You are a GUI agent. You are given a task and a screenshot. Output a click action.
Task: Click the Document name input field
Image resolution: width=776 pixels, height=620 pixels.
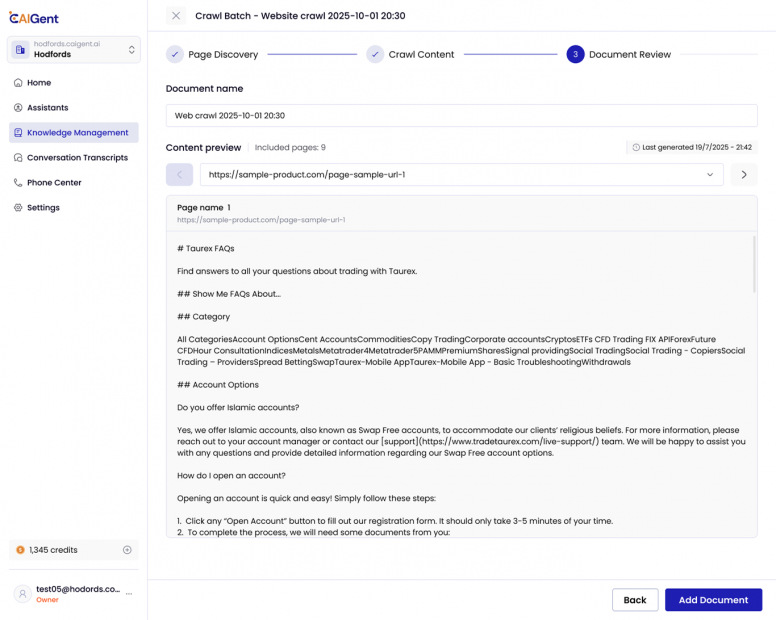point(461,116)
